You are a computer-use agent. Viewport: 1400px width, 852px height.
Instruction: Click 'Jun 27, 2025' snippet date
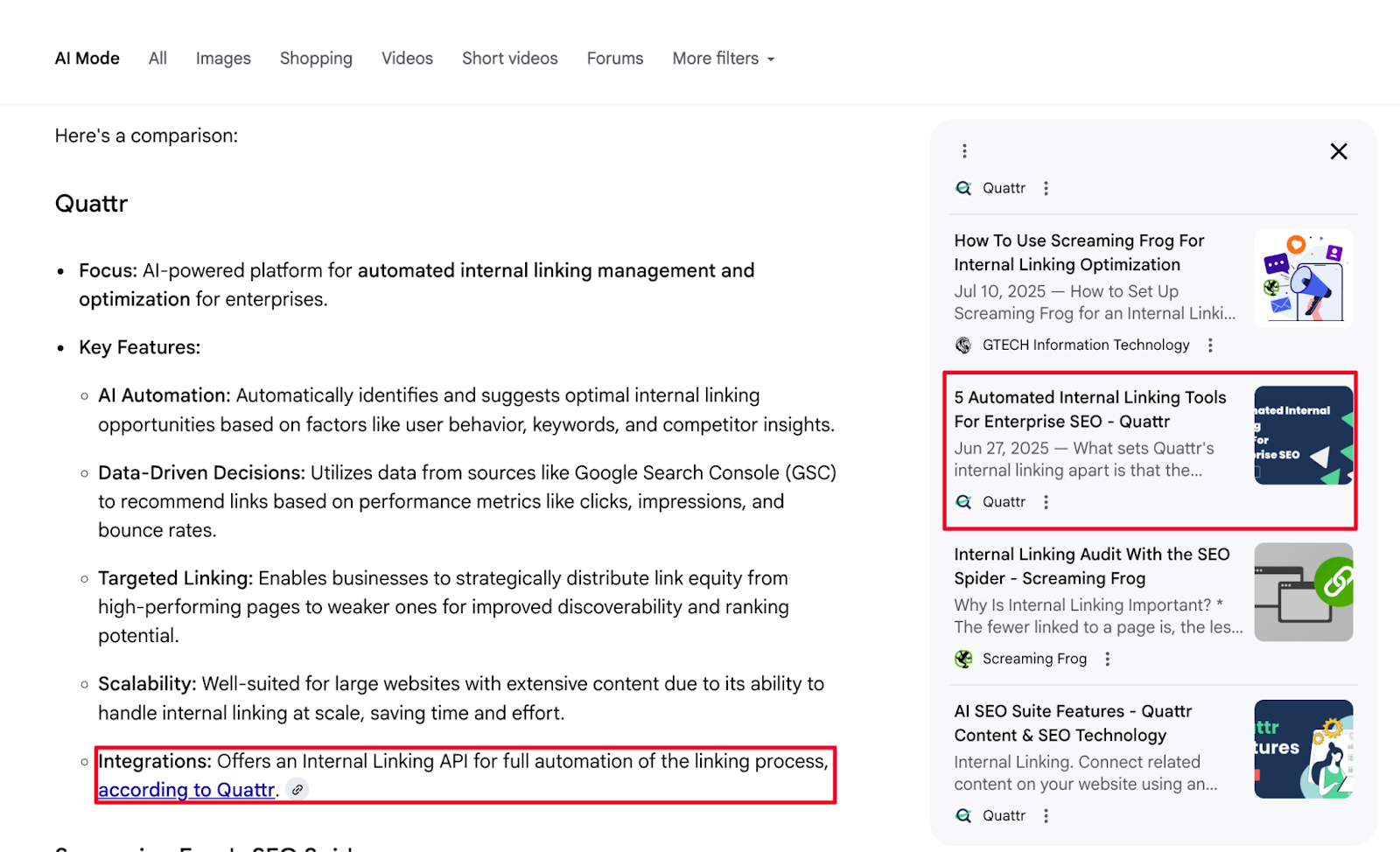(x=1001, y=448)
